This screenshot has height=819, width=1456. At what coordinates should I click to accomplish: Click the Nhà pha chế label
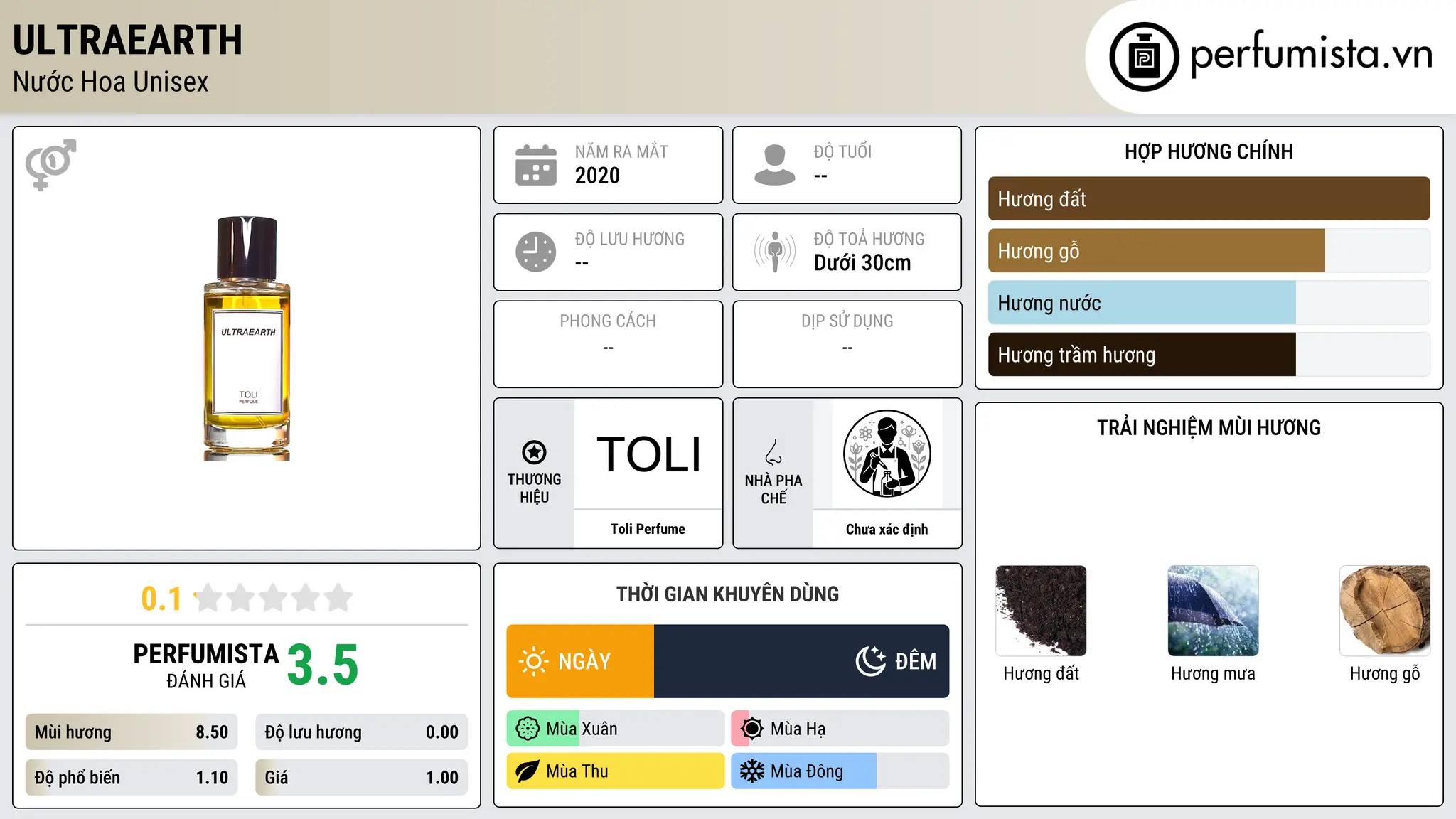773,489
